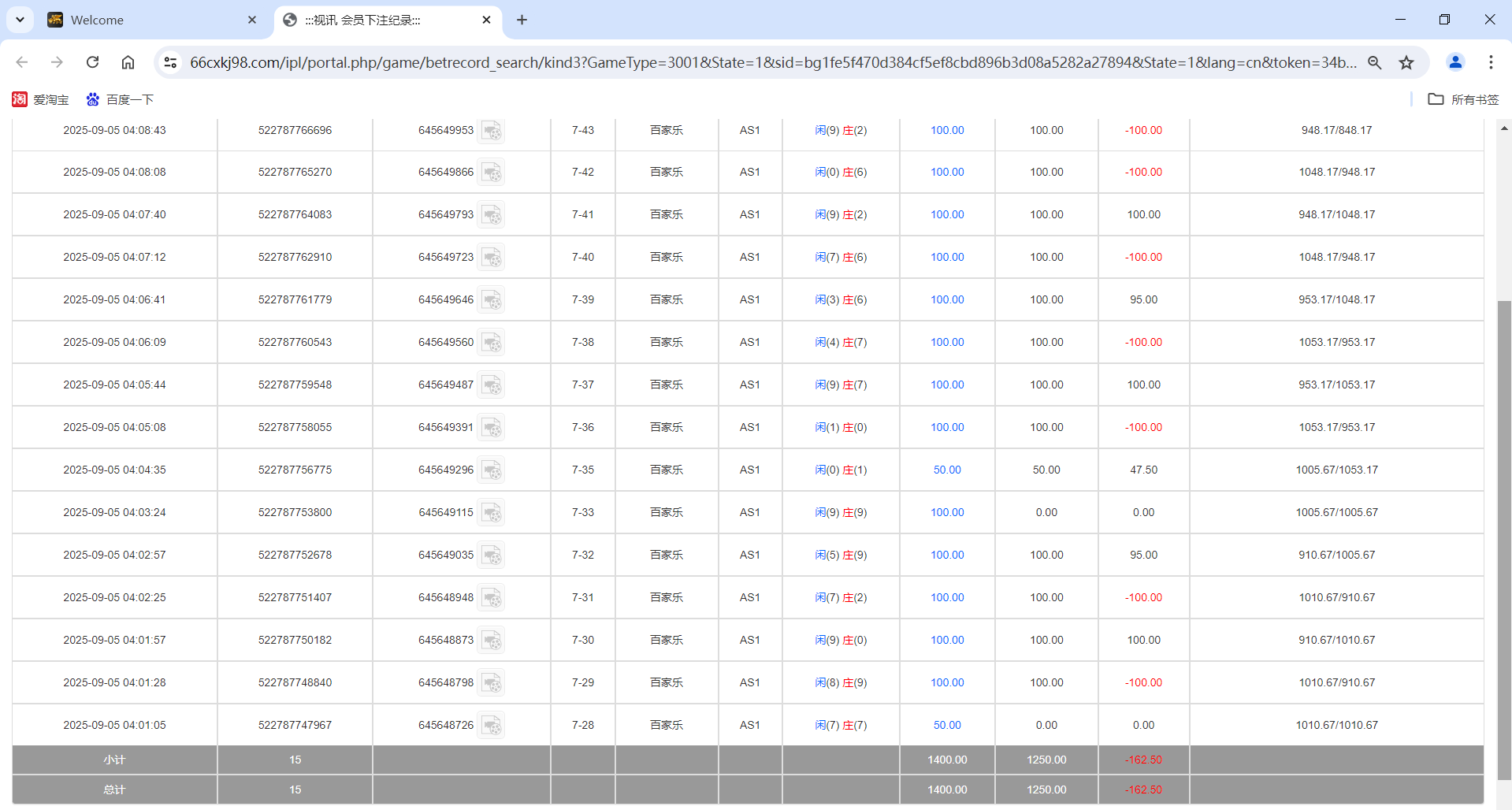
Task: Click the 爱淘宝 bookmark icon
Action: pyautogui.click(x=20, y=99)
